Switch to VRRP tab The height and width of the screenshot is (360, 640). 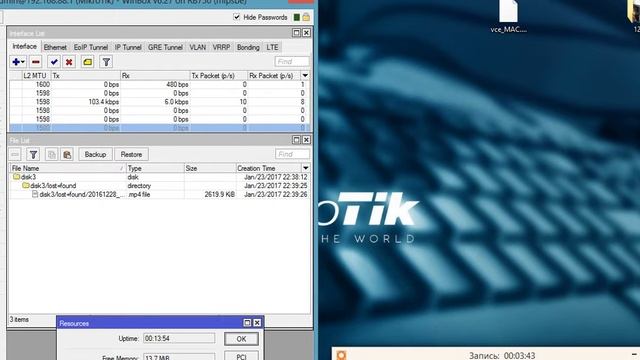click(221, 47)
